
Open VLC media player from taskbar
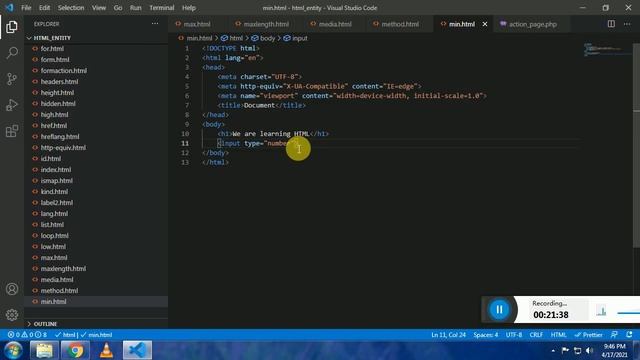click(106, 350)
